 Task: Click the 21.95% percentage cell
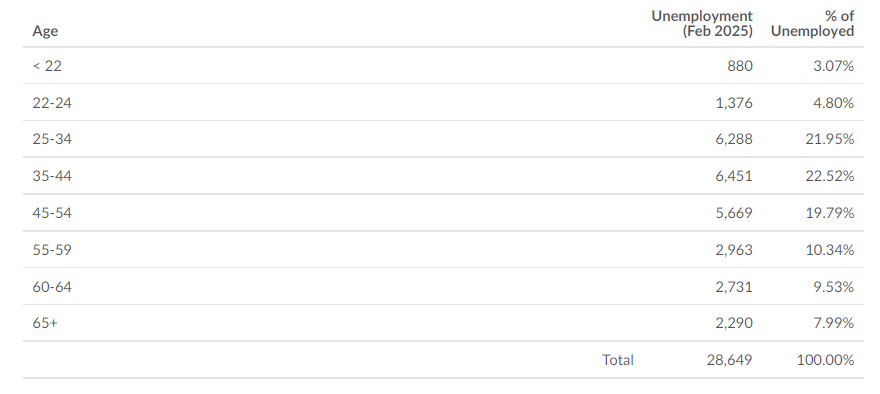[x=830, y=139]
